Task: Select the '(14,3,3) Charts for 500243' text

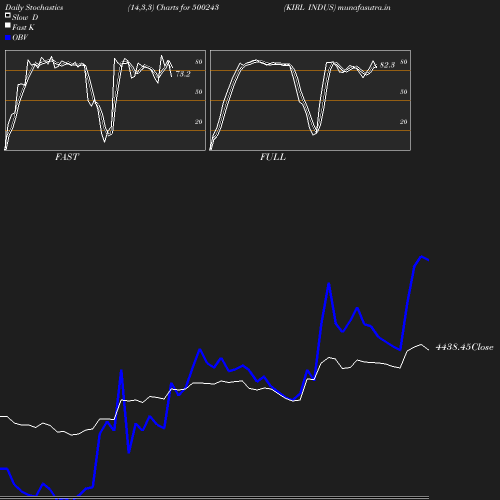Action: pyautogui.click(x=173, y=7)
